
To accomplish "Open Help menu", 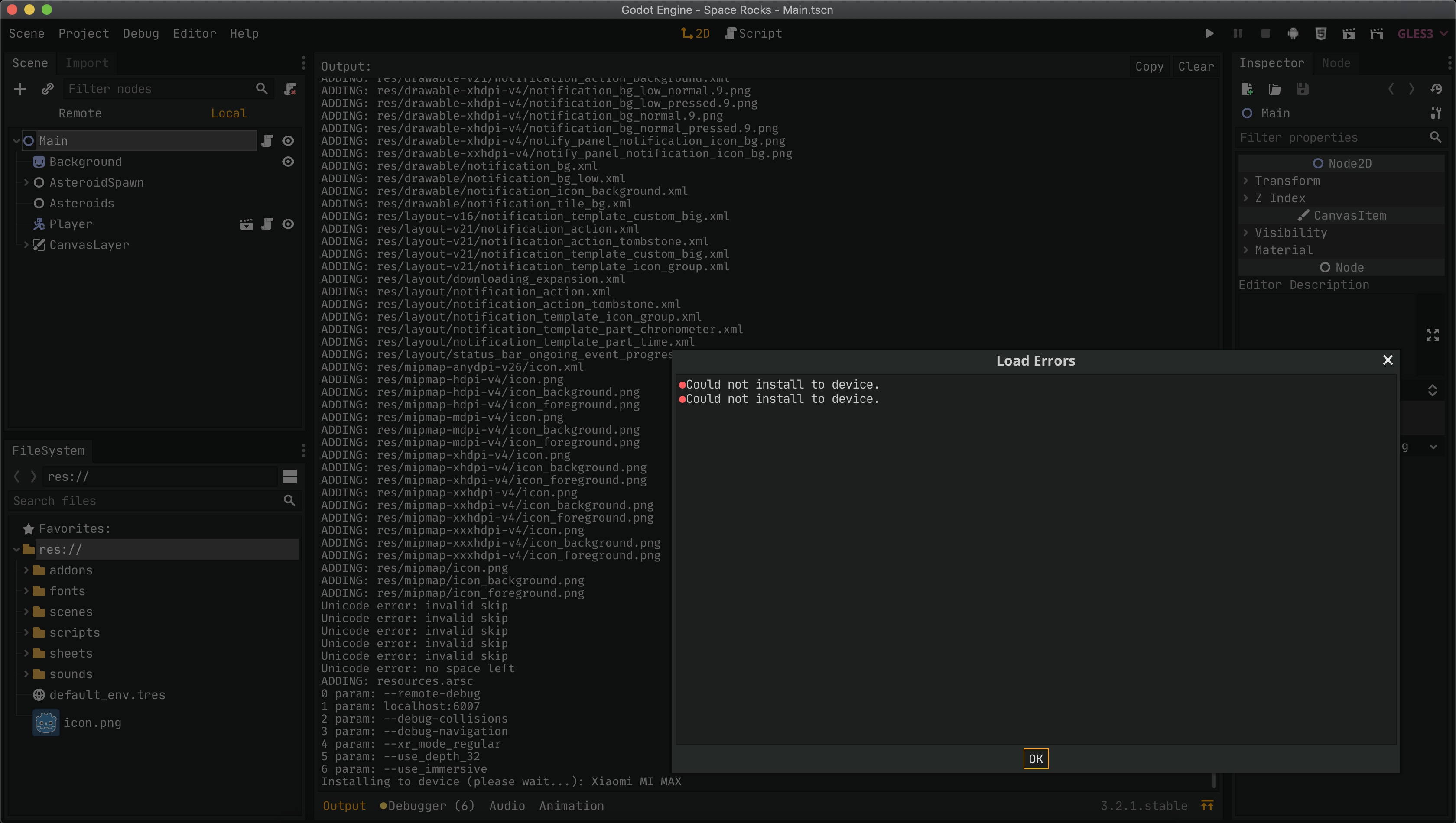I will [244, 33].
